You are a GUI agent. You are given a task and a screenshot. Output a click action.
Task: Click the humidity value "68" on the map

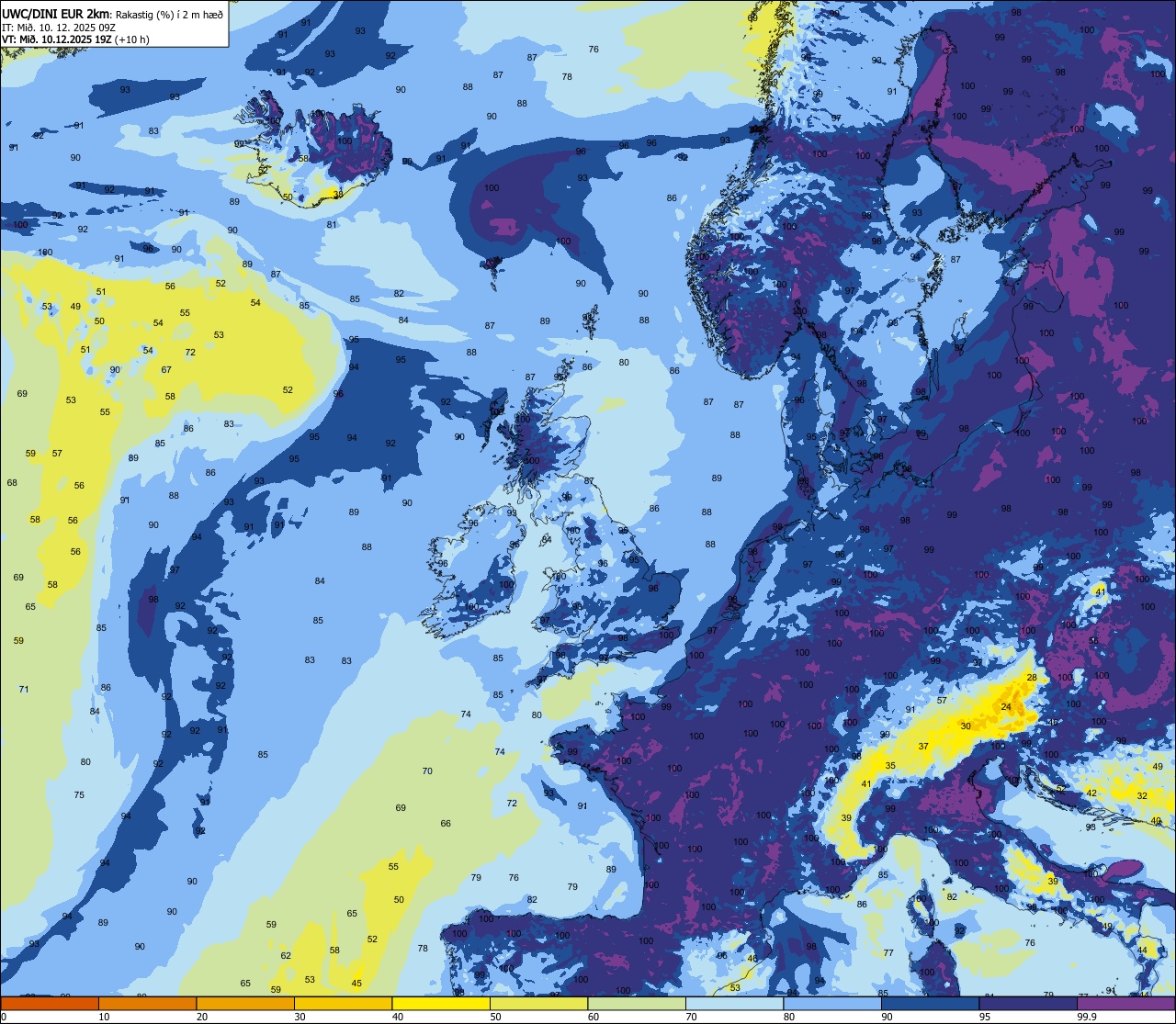pos(12,482)
